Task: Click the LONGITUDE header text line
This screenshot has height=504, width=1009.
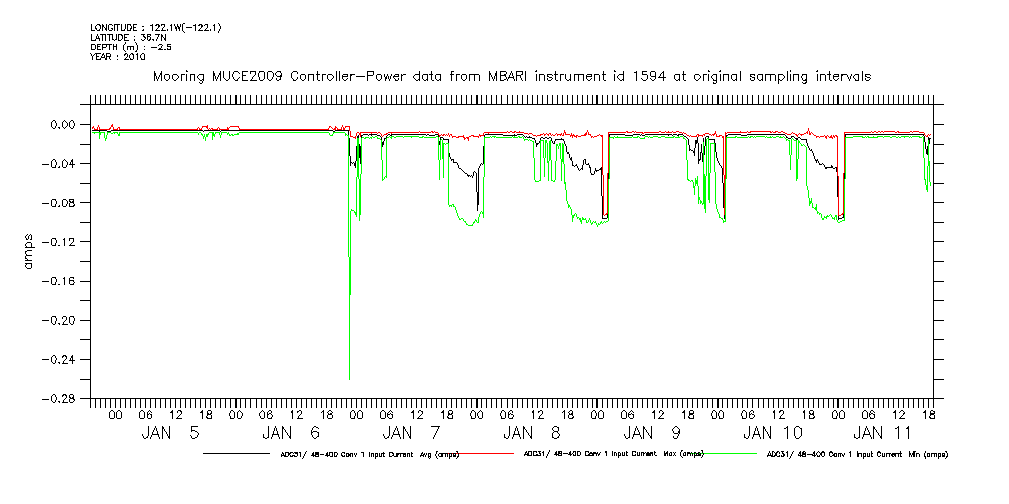Action: coord(155,27)
